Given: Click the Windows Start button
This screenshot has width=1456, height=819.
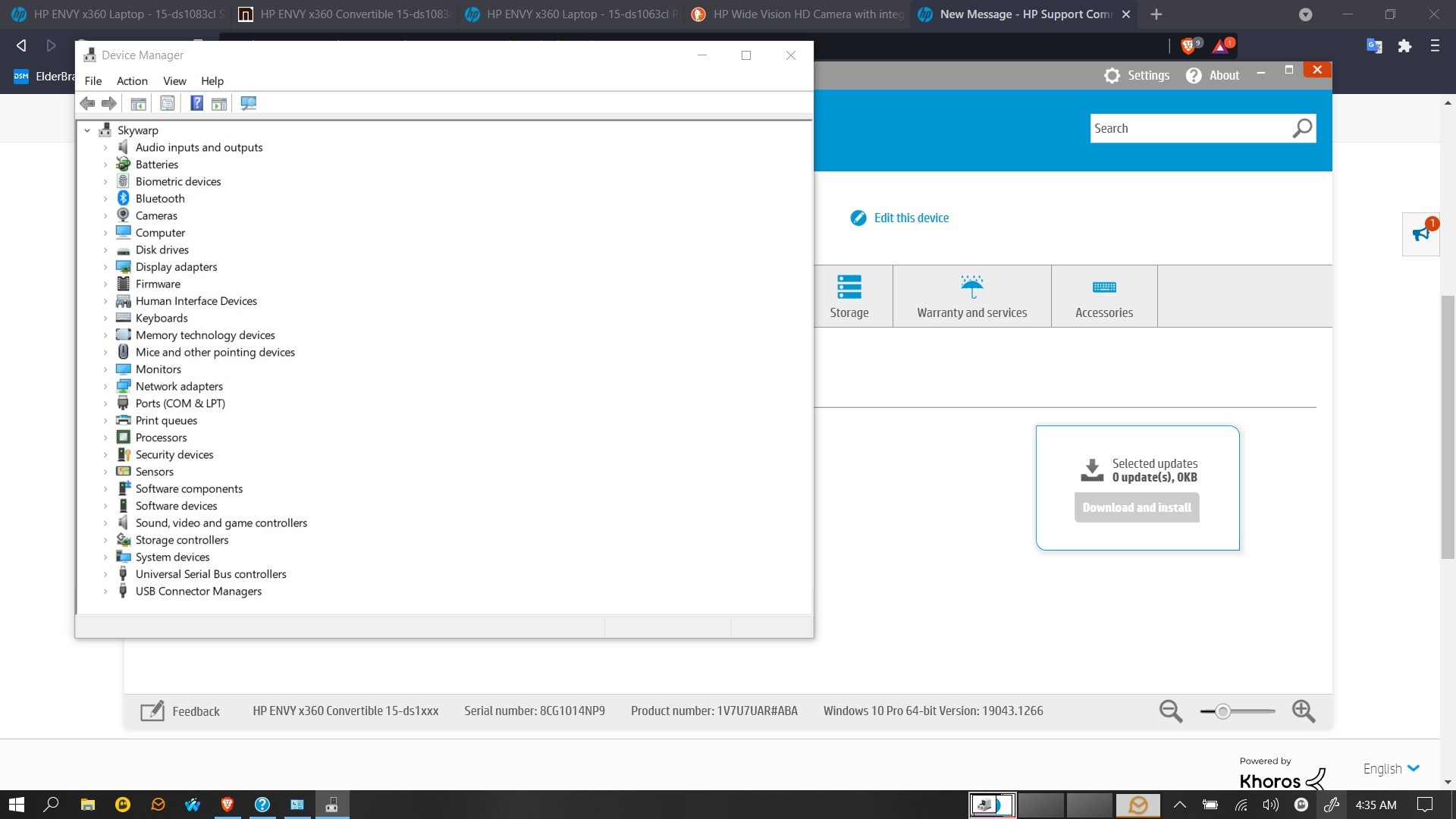Looking at the screenshot, I should point(17,805).
